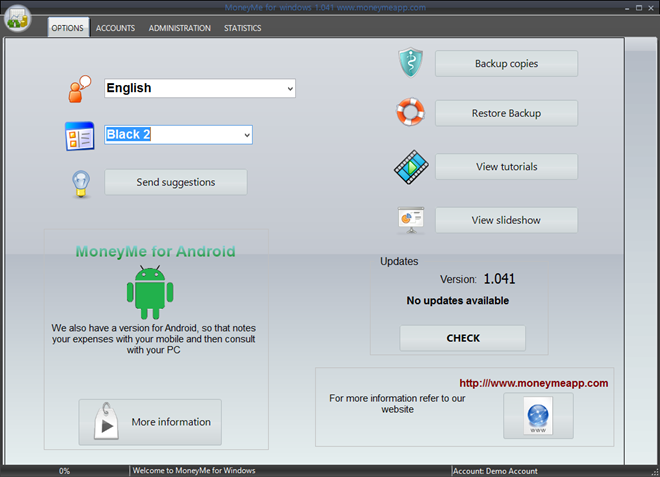
Task: Click the www globe website icon
Action: [x=538, y=416]
